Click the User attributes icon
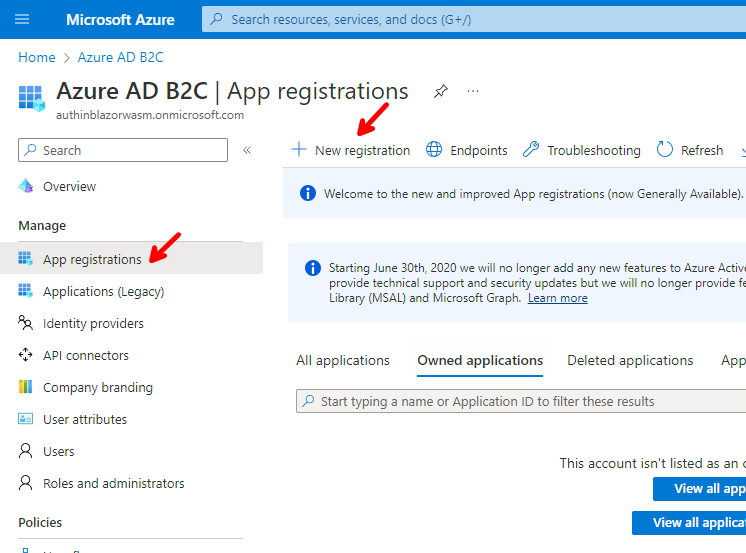The width and height of the screenshot is (746, 553). pos(25,419)
